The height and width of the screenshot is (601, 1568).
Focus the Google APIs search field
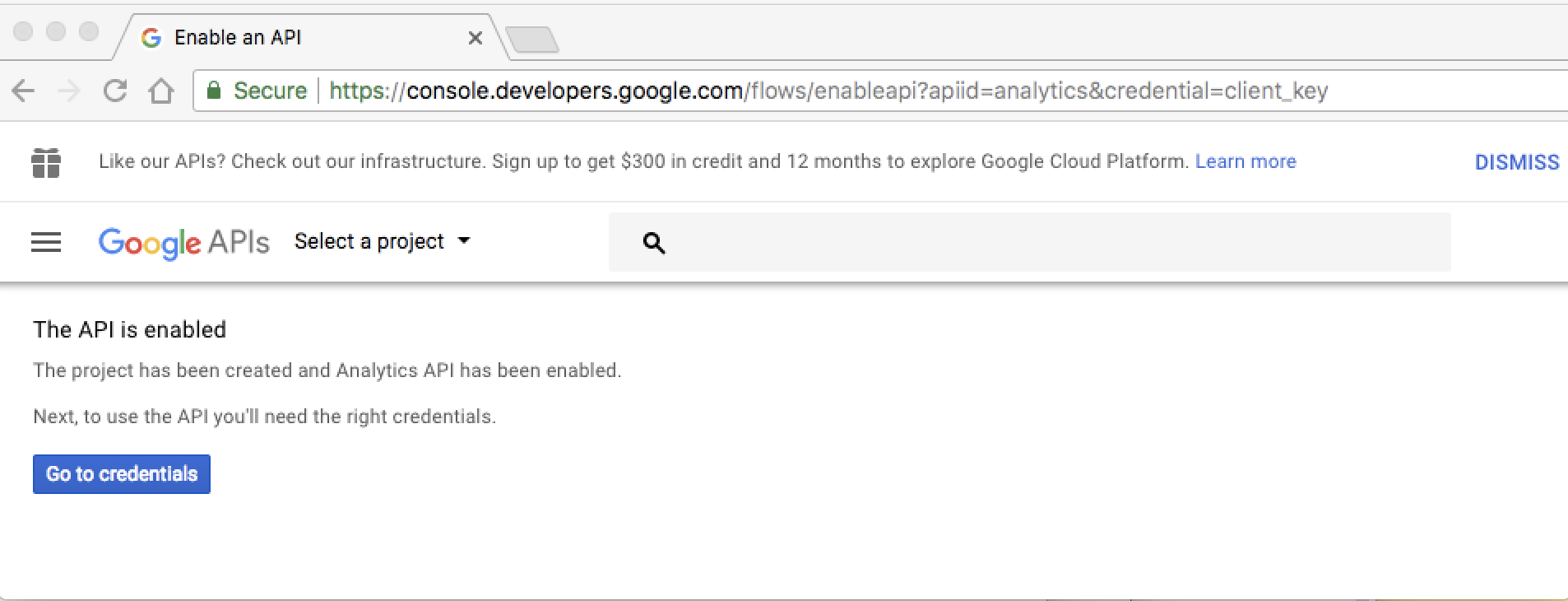click(1029, 242)
